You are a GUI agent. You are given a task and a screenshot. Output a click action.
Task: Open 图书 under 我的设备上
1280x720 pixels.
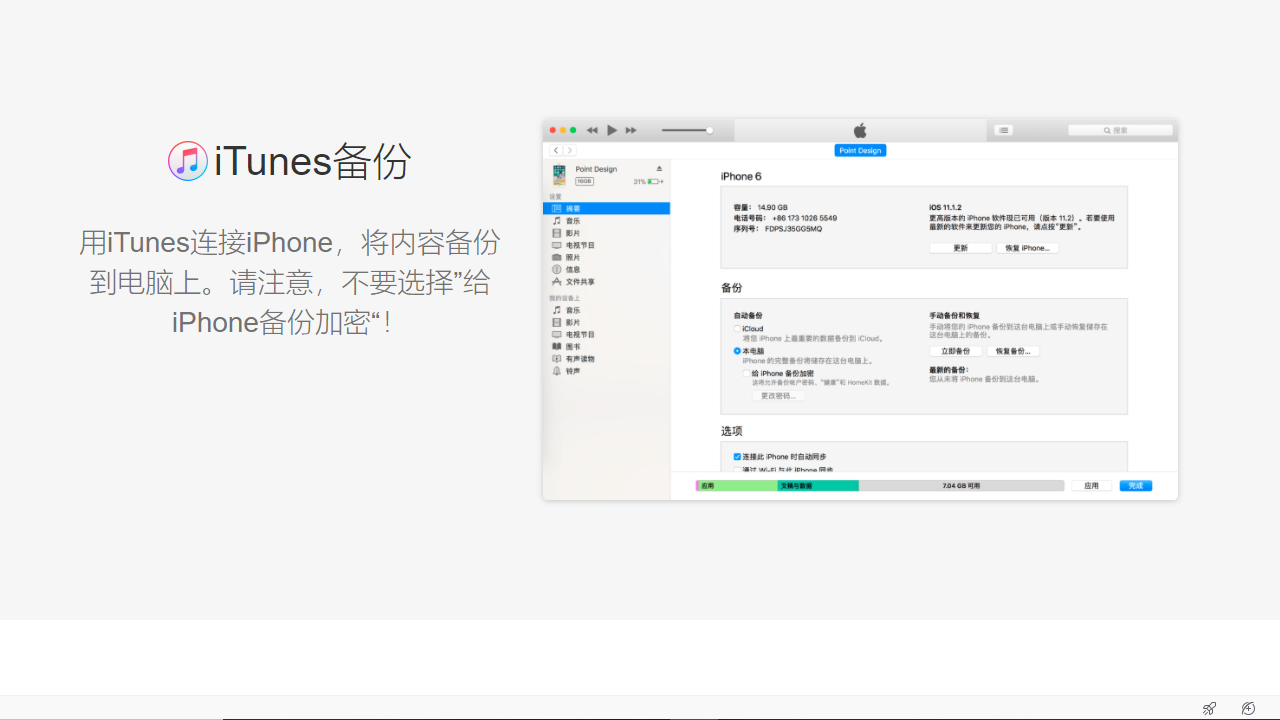click(573, 346)
